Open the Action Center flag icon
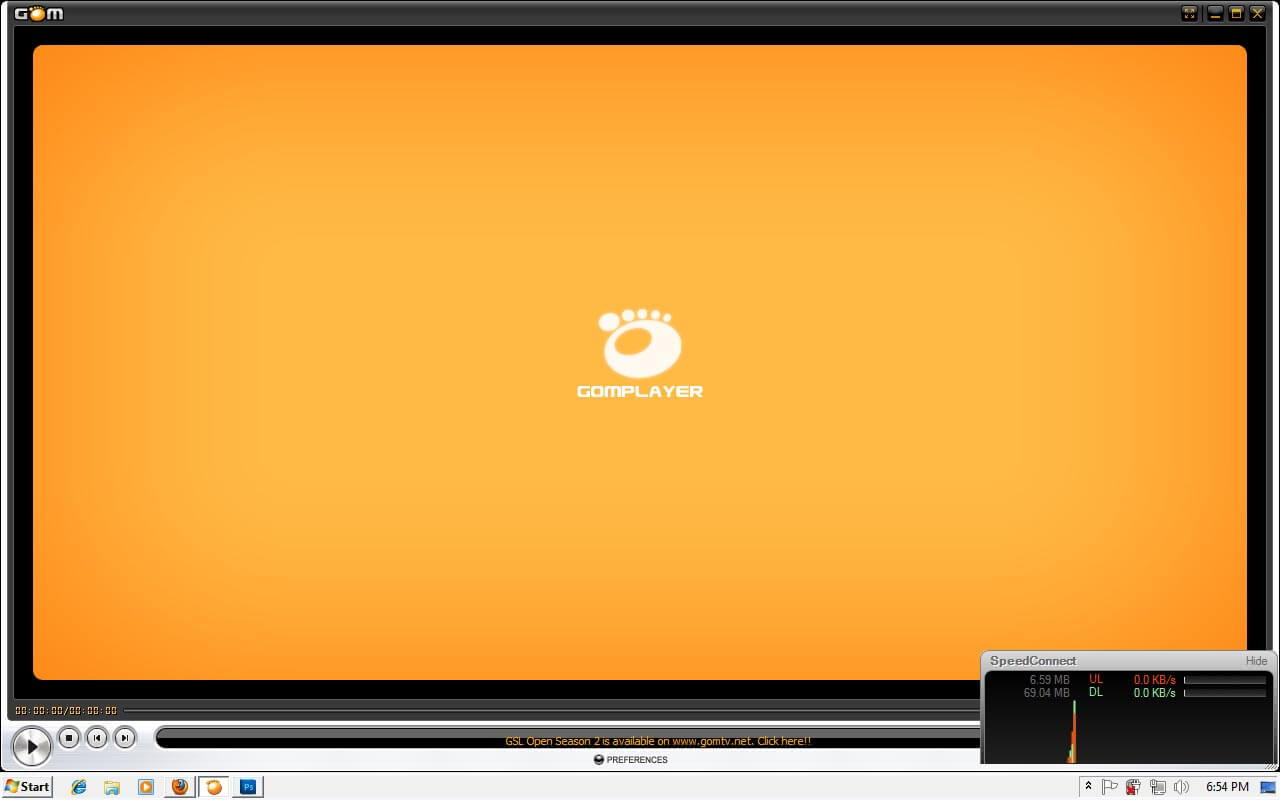1280x800 pixels. [x=1110, y=787]
